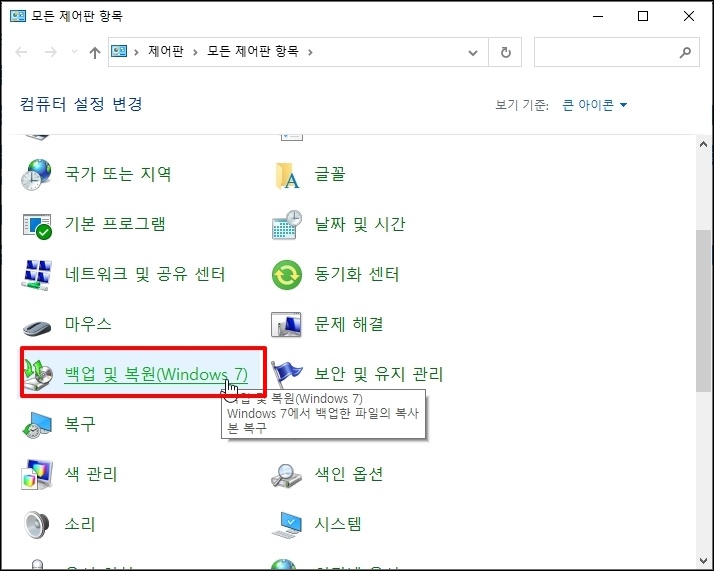Select the 모든 제어판 항목 breadcrumb
This screenshot has width=714, height=571.
click(x=253, y=51)
